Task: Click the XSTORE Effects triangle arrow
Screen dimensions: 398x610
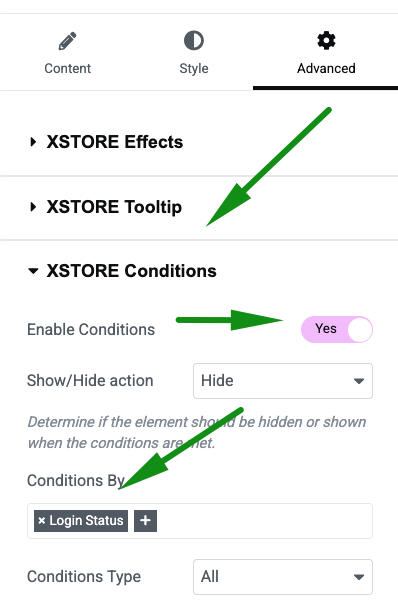Action: pos(33,142)
